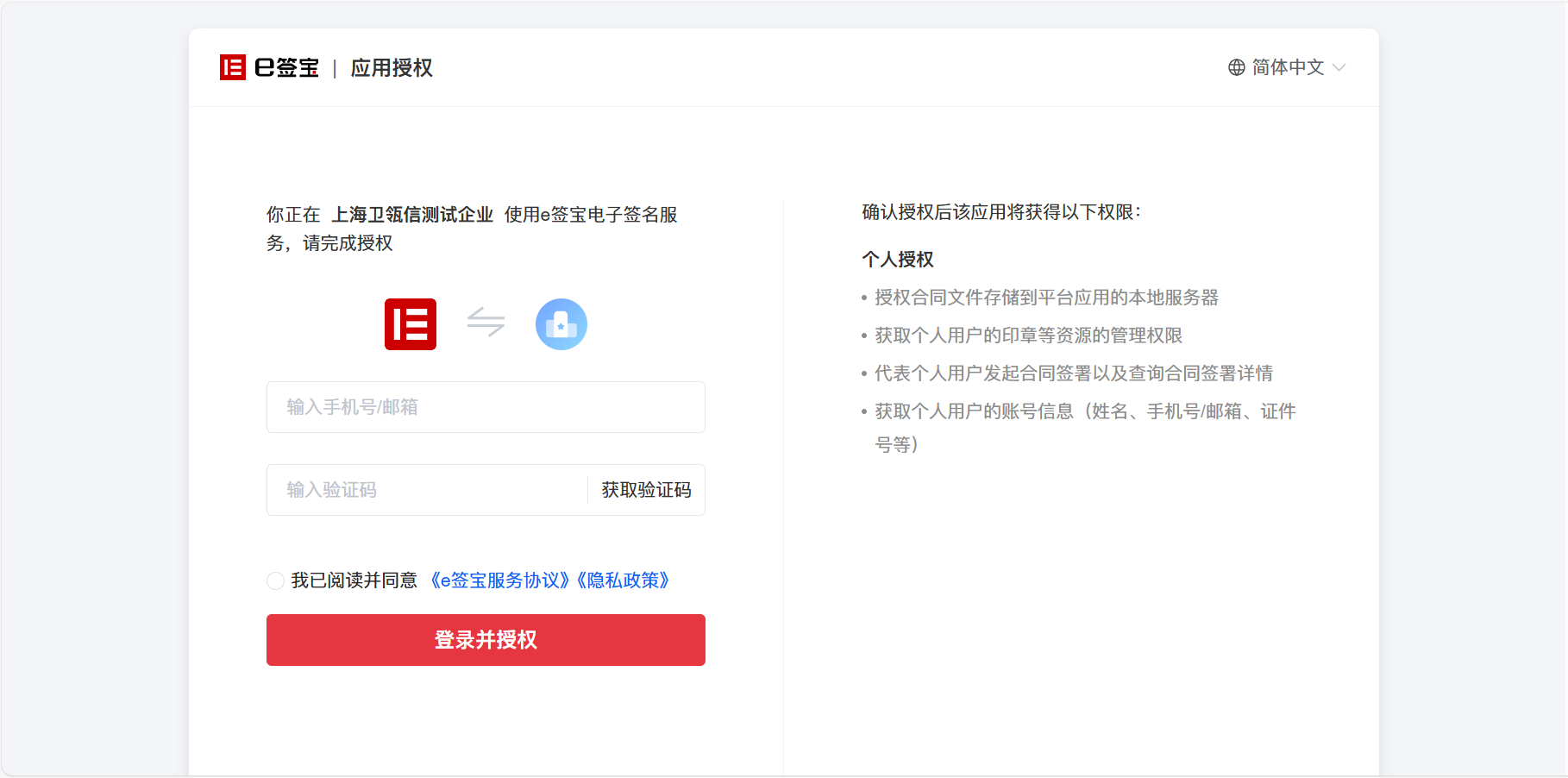This screenshot has height=778, width=1568.
Task: Focus the 输入验证码 input field
Action: click(427, 490)
